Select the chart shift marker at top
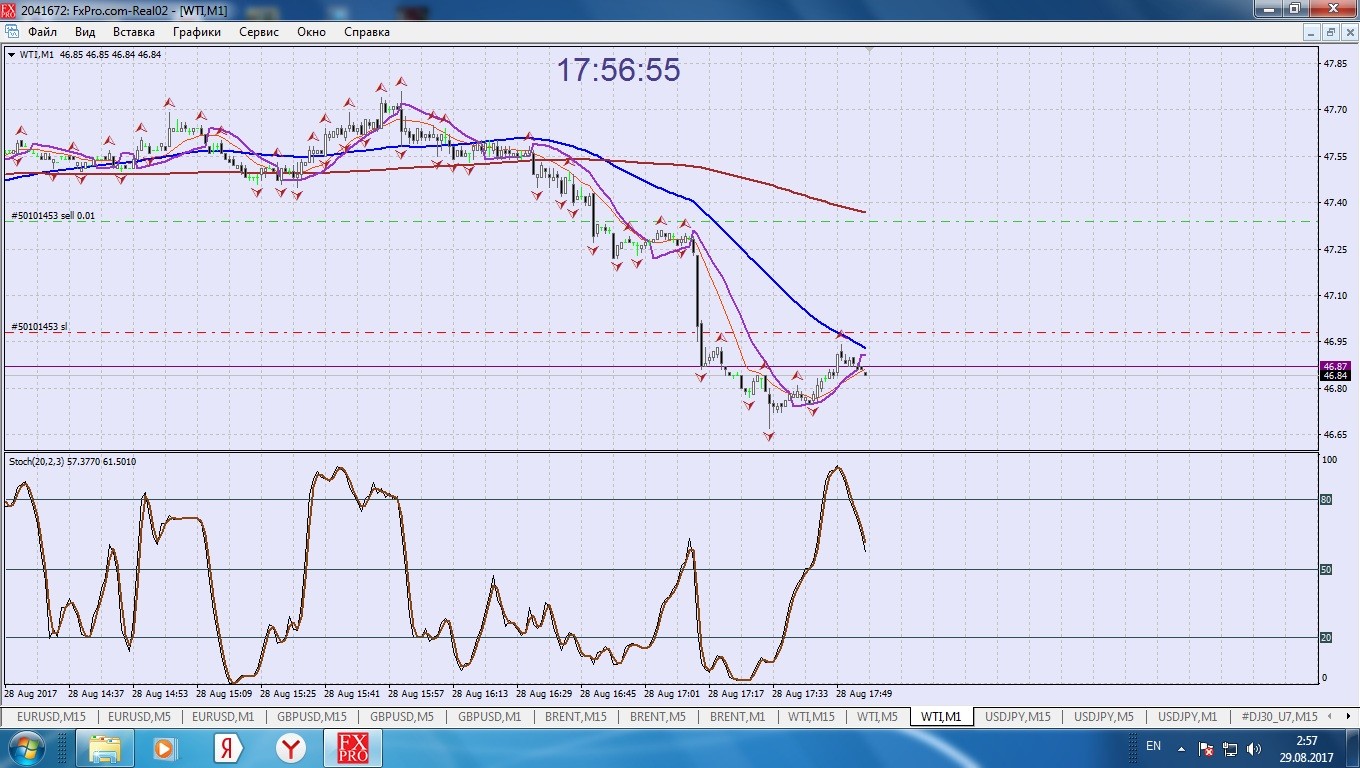 pyautogui.click(x=870, y=49)
